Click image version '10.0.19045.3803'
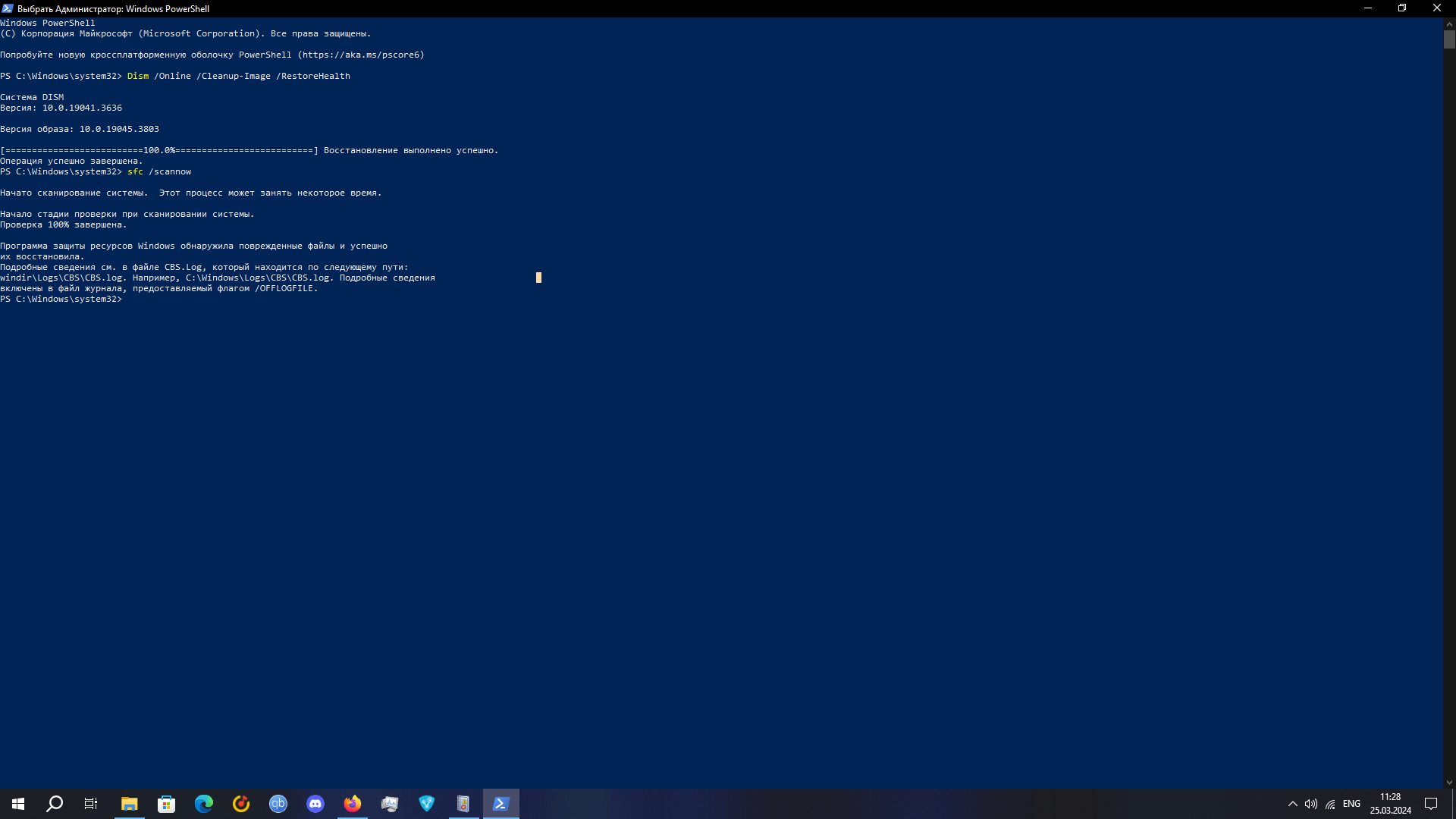This screenshot has height=819, width=1456. [119, 130]
